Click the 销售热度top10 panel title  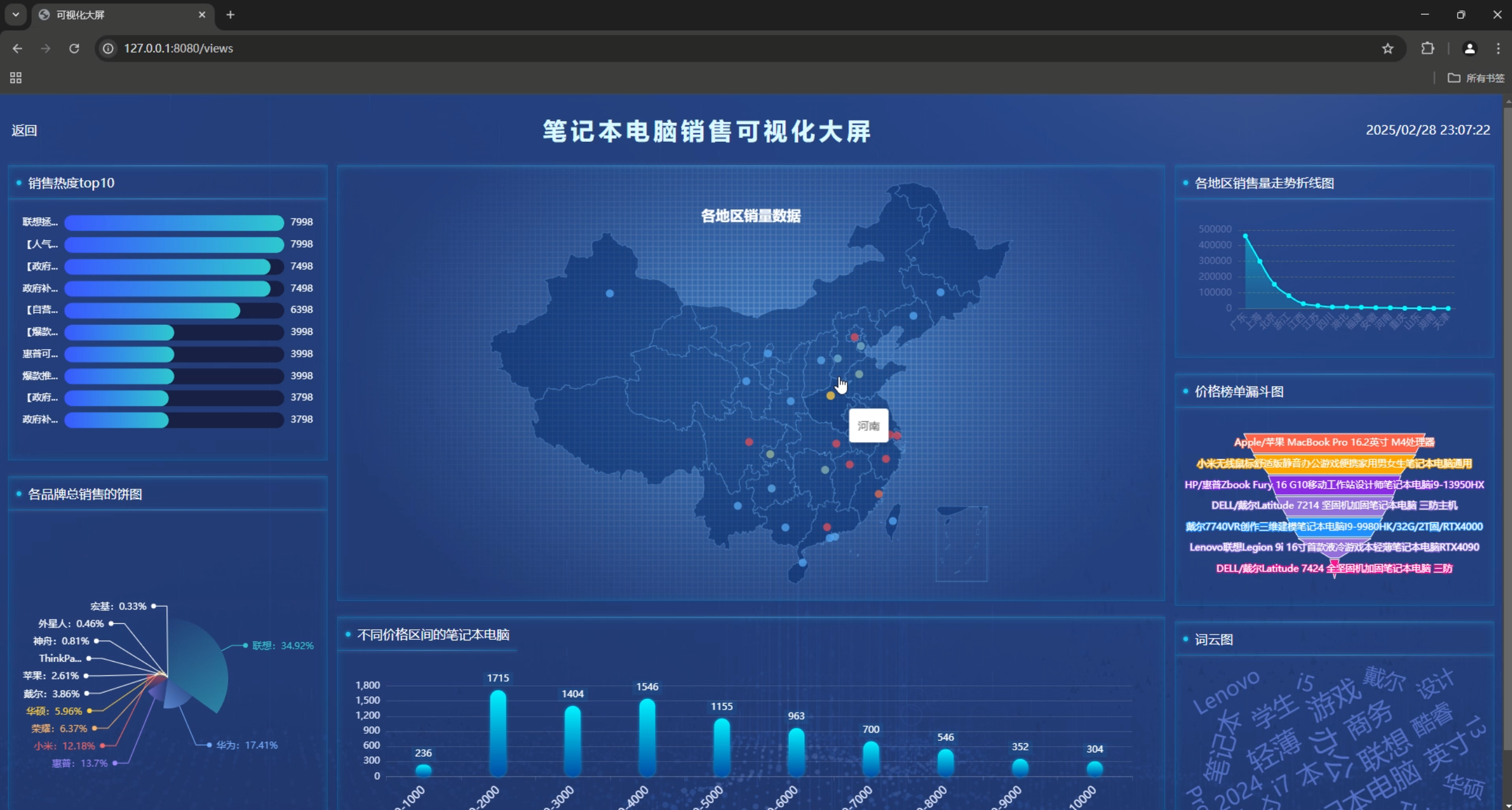[71, 183]
